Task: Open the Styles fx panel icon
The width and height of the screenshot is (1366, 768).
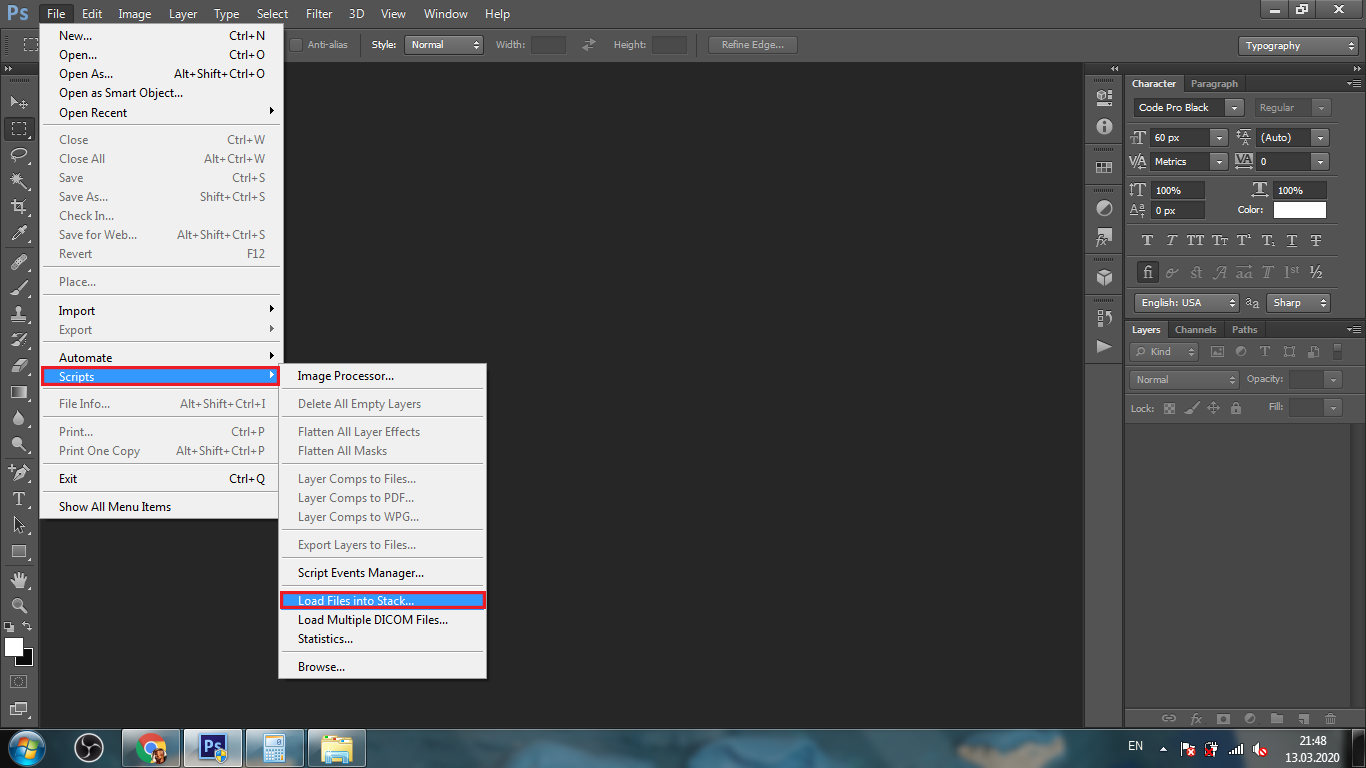Action: (x=1104, y=238)
